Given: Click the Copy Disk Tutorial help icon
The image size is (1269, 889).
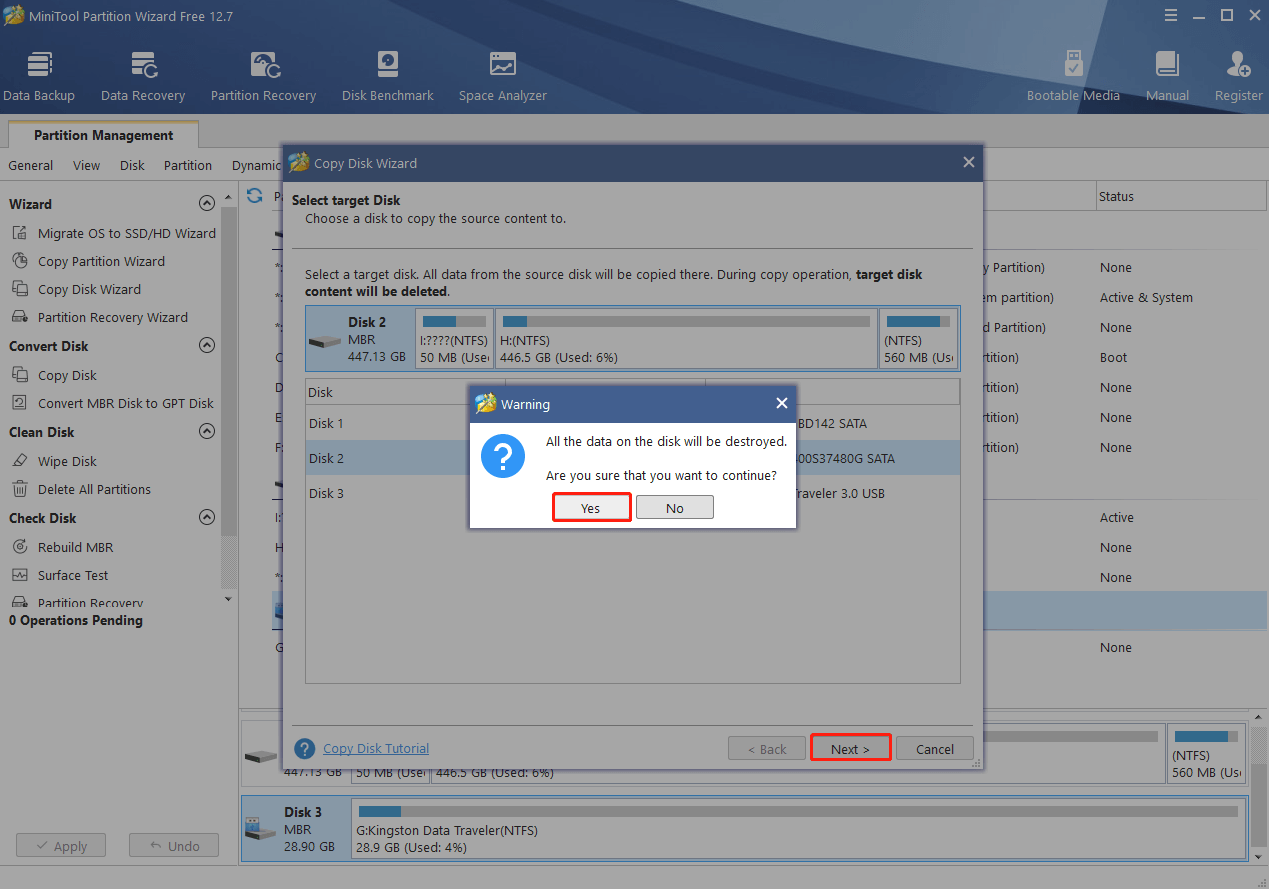Looking at the screenshot, I should [x=305, y=748].
